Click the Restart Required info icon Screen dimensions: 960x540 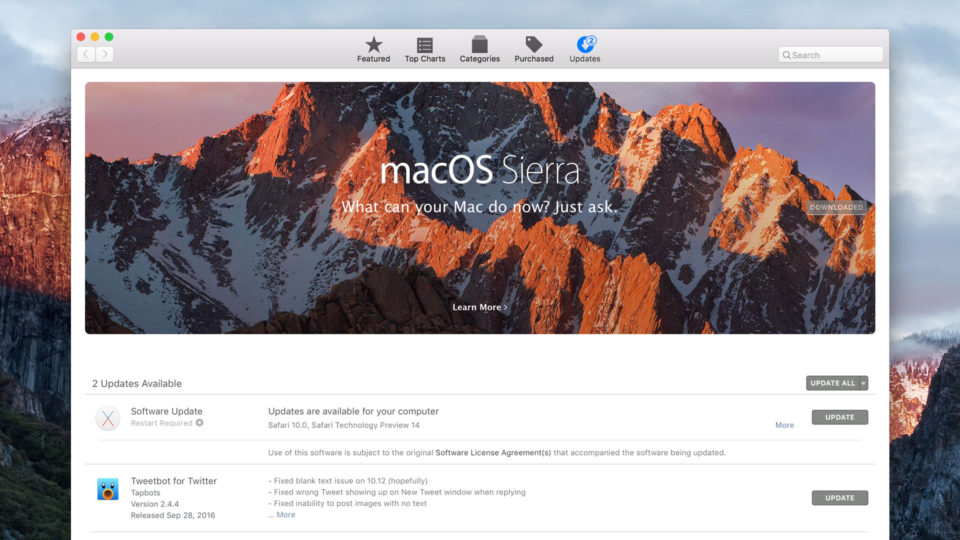click(200, 423)
